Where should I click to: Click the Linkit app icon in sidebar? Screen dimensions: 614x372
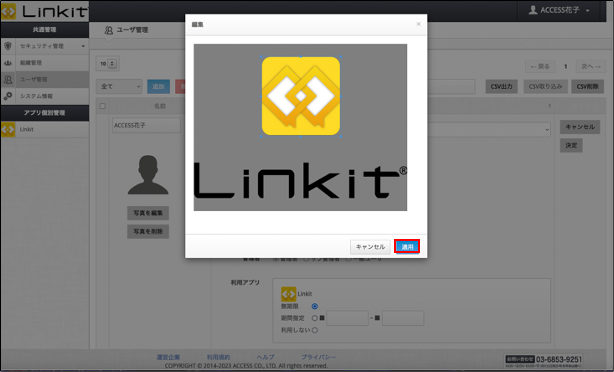(x=8, y=129)
